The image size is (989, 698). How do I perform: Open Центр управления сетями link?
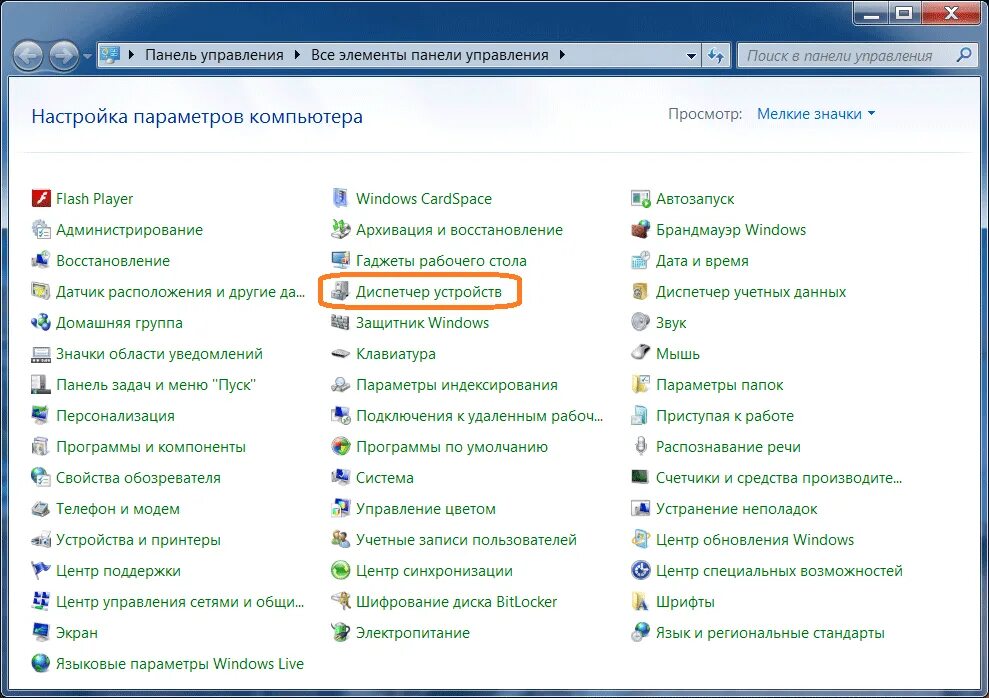pyautogui.click(x=180, y=602)
